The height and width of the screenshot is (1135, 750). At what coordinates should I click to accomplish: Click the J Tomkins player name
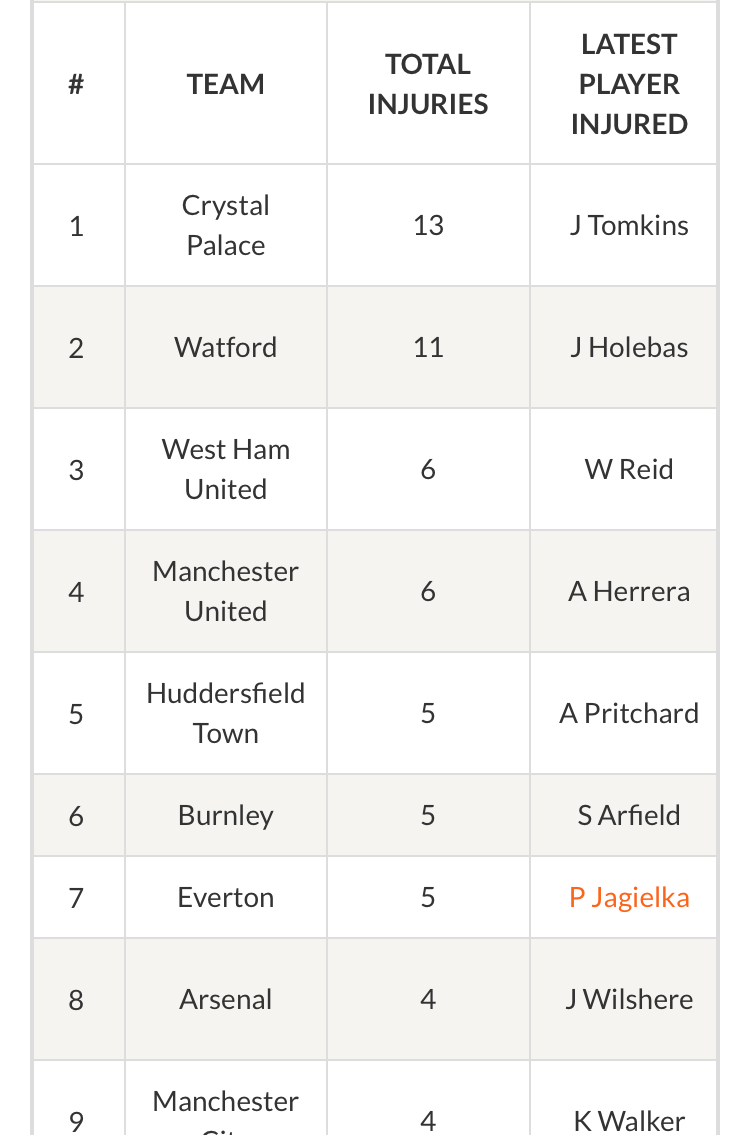coord(628,225)
